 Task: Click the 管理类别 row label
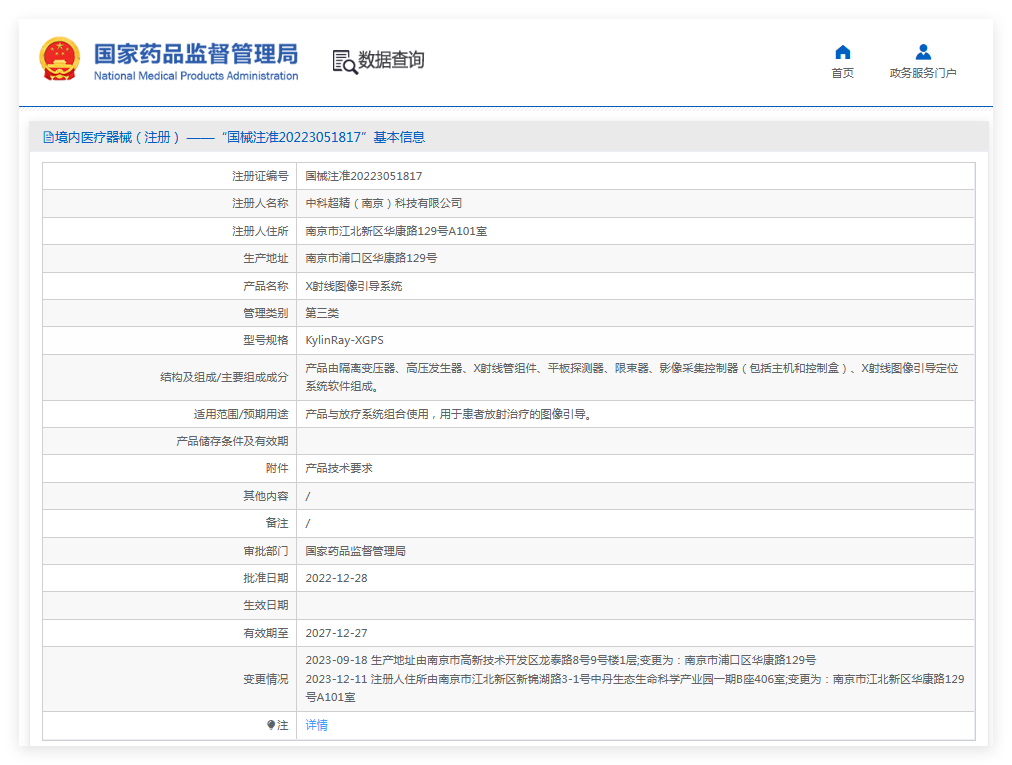click(266, 313)
